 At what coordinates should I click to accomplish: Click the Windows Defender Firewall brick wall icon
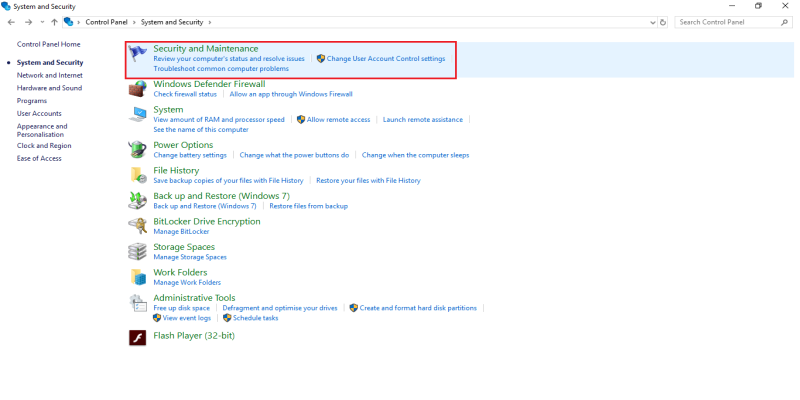tap(137, 89)
